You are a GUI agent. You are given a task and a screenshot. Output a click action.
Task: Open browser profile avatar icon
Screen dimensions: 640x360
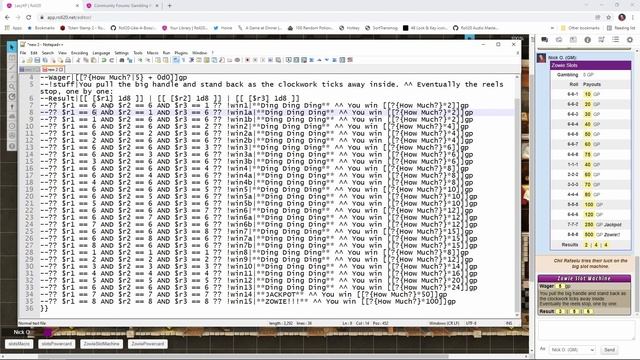click(622, 17)
